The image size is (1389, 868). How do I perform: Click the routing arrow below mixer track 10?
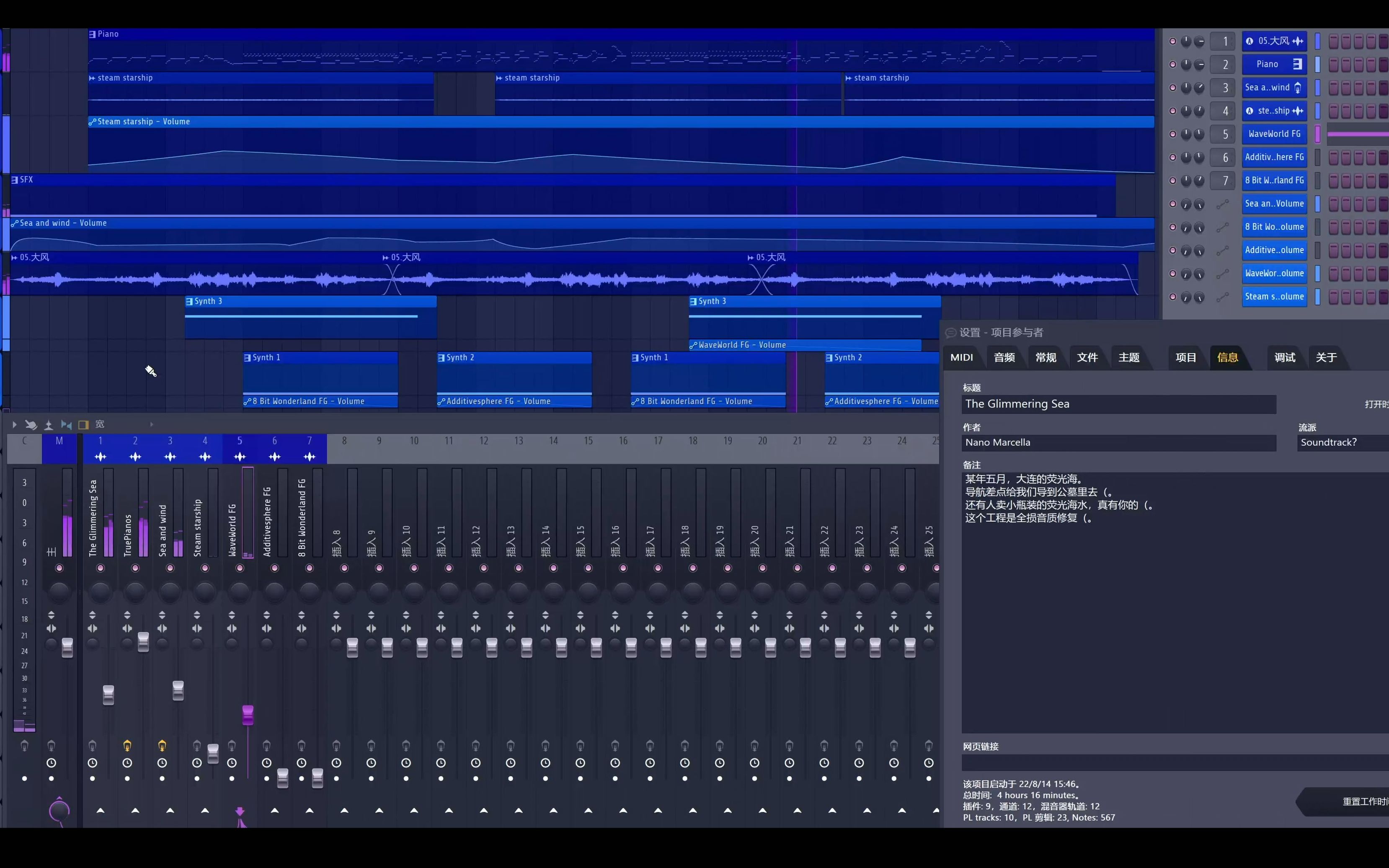pos(414,811)
